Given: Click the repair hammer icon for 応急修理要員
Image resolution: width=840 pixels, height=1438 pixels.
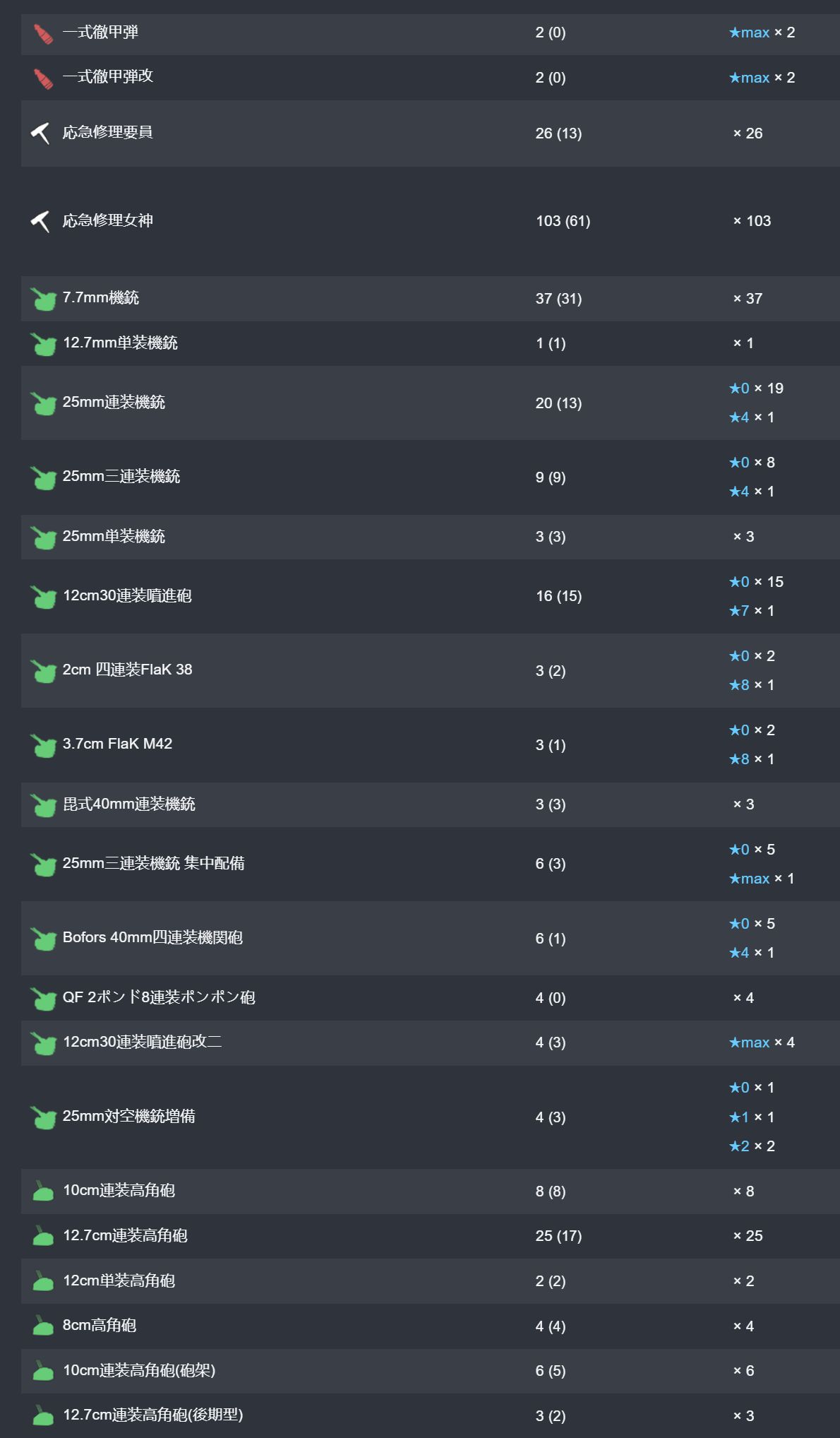Looking at the screenshot, I should (x=41, y=133).
